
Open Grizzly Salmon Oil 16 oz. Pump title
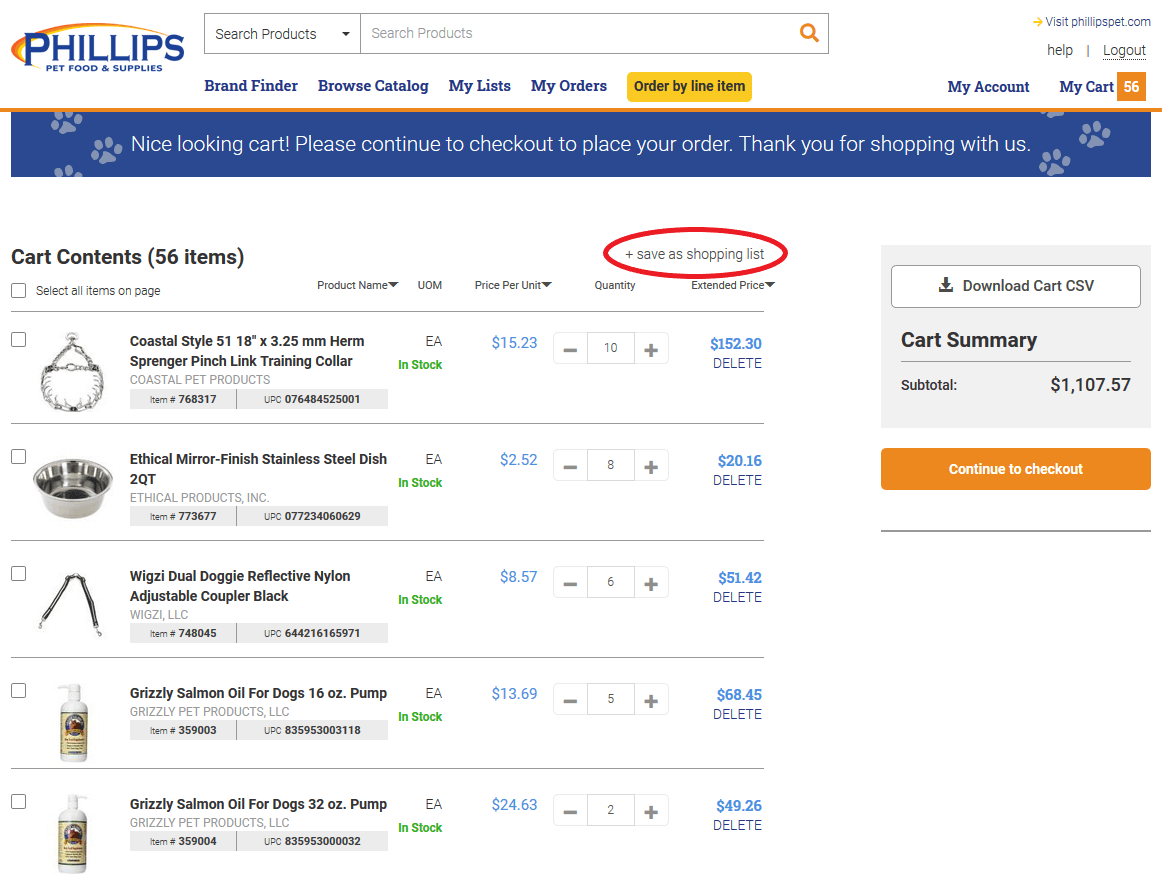pyautogui.click(x=258, y=693)
